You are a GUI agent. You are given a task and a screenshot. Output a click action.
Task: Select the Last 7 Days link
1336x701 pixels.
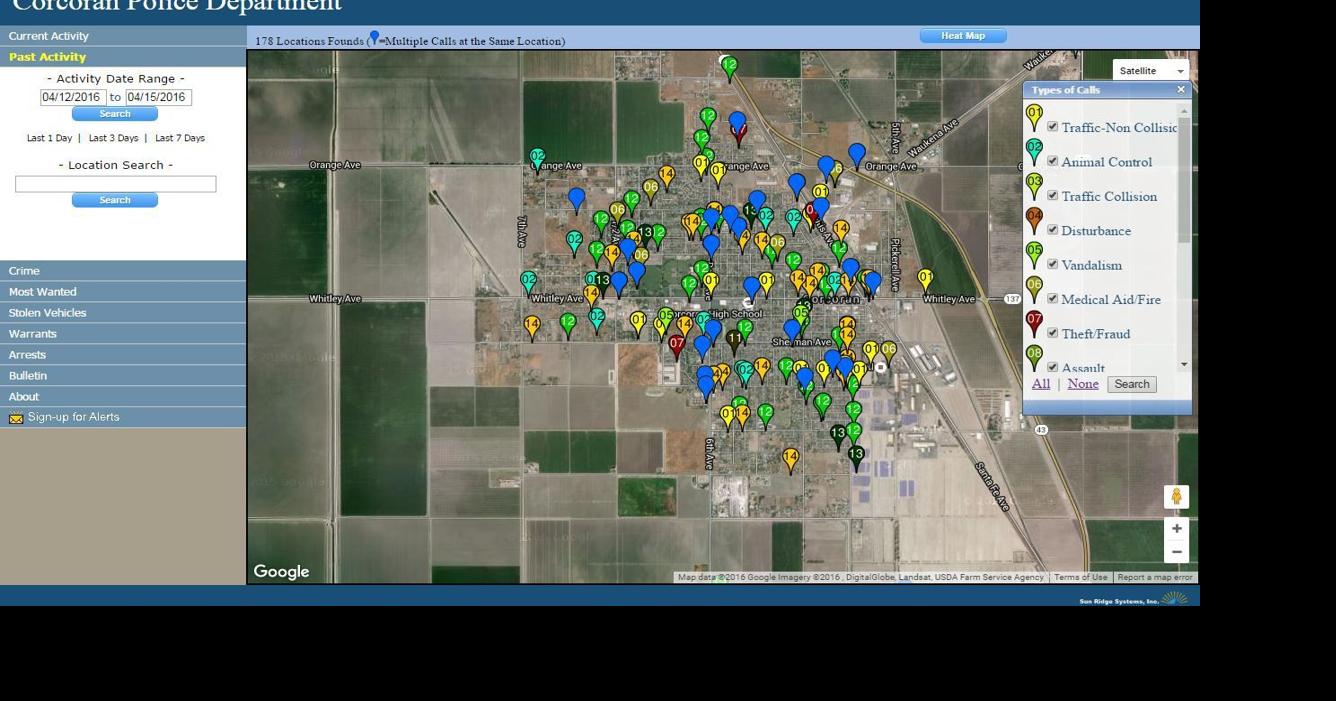(180, 138)
